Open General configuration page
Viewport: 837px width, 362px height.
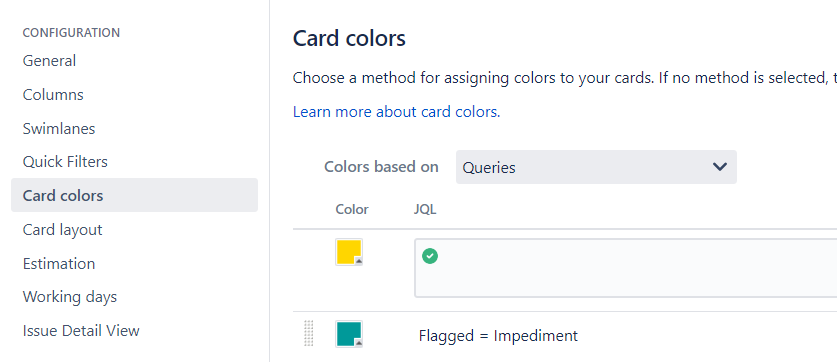(x=49, y=61)
